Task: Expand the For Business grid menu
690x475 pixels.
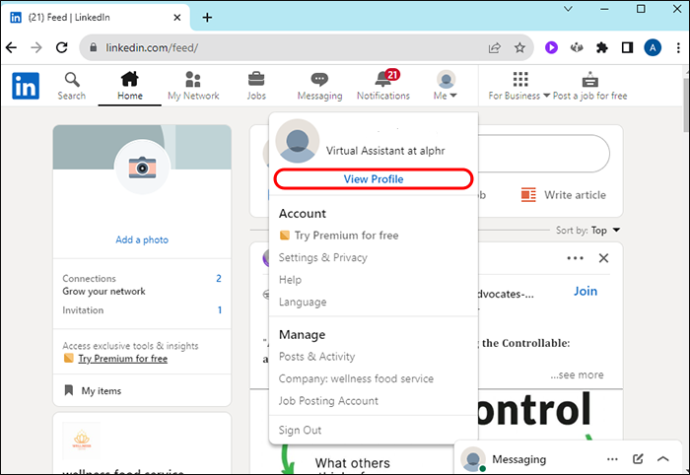Action: [519, 86]
